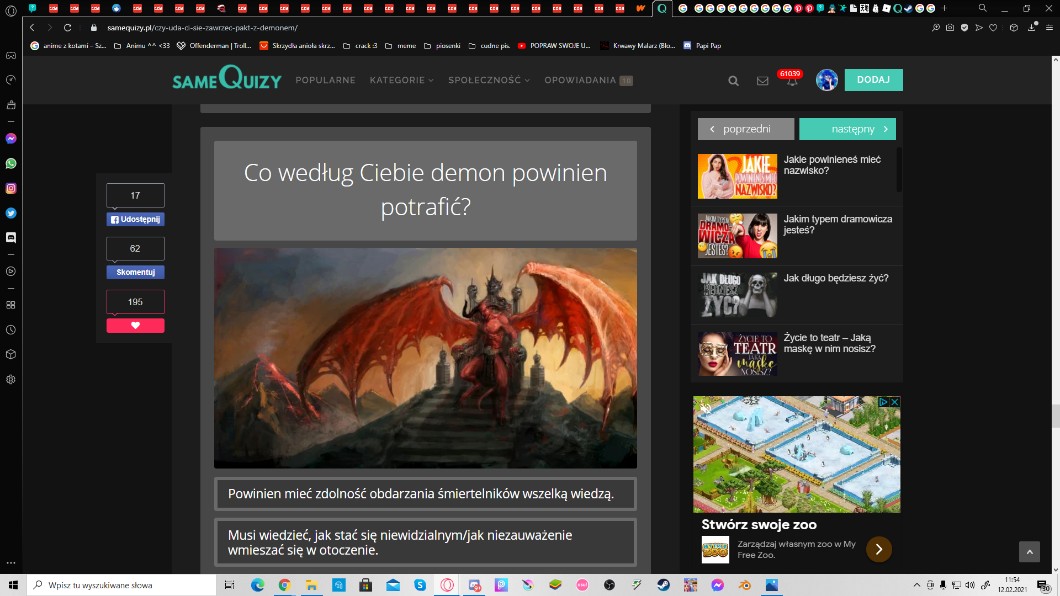Expand the Społeczność dropdown menu
Image resolution: width=1060 pixels, height=596 pixels.
pos(489,80)
